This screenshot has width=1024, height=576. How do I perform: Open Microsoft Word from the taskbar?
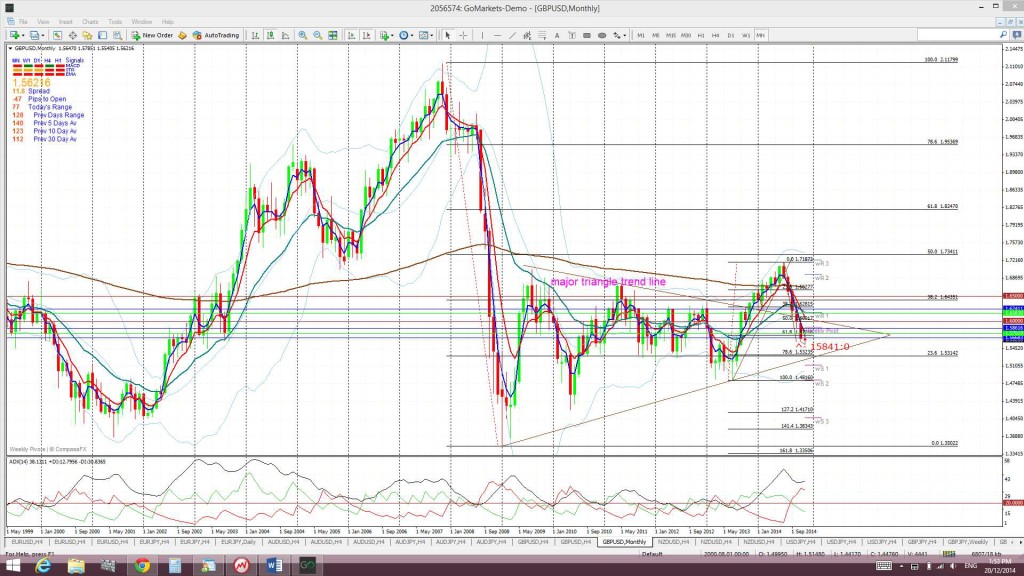pyautogui.click(x=274, y=566)
